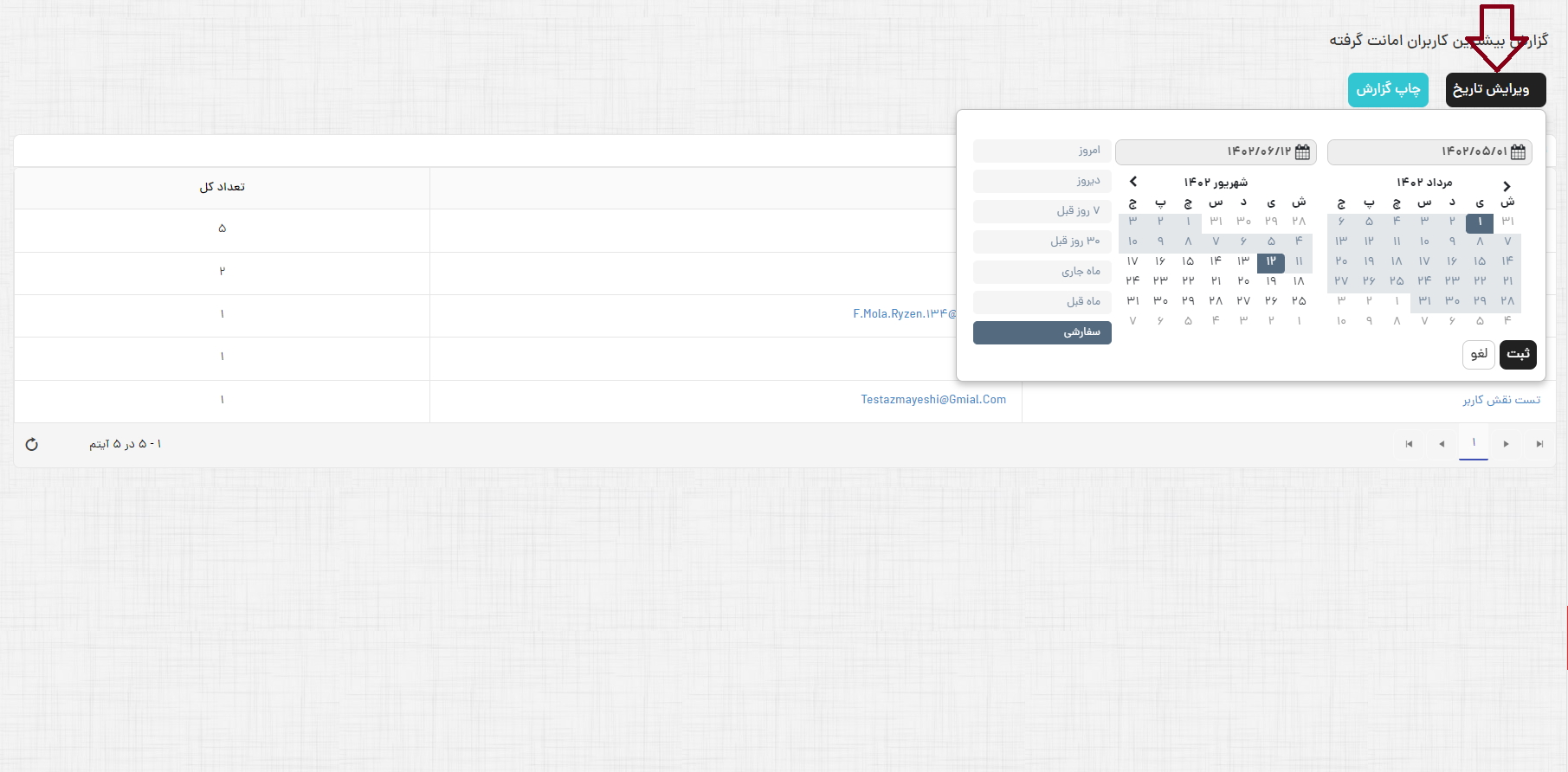Viewport: 1568px width, 772px height.
Task: Select day ۲۰ in the شهریور calendar
Action: [x=1243, y=281]
